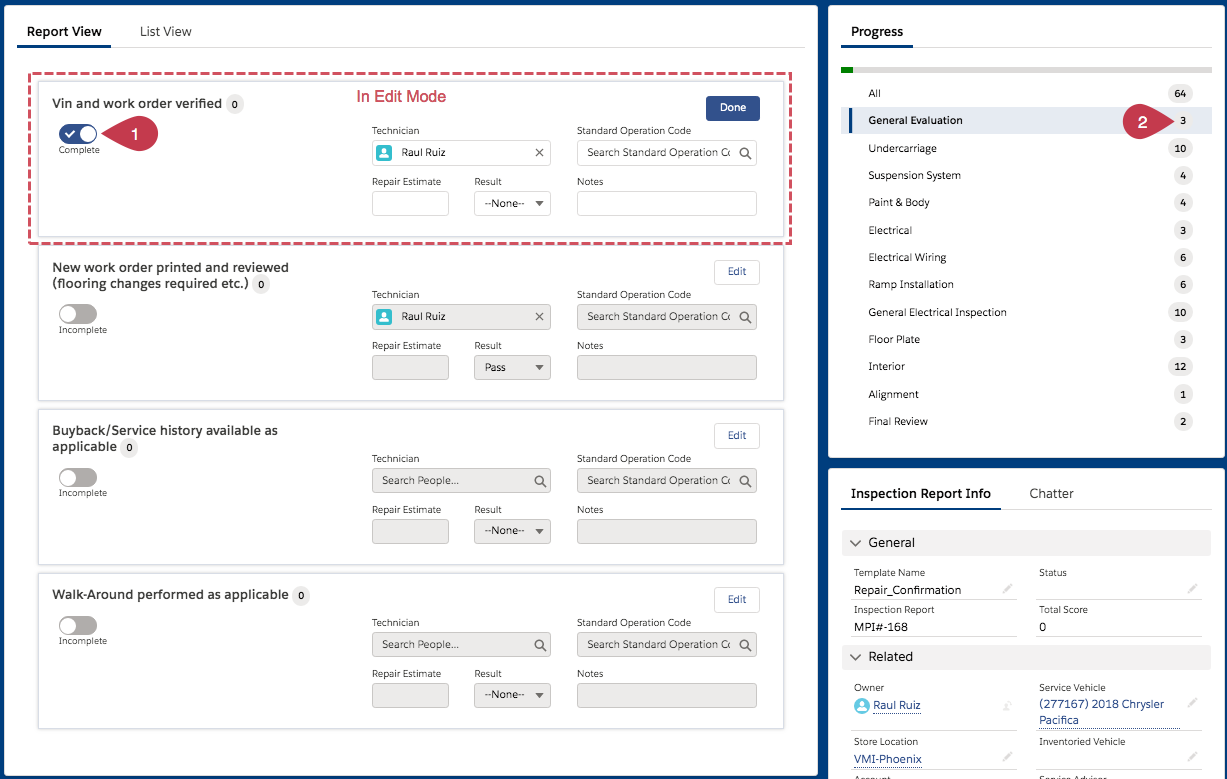The height and width of the screenshot is (779, 1227).
Task: Collapse the General section
Action: 856,543
